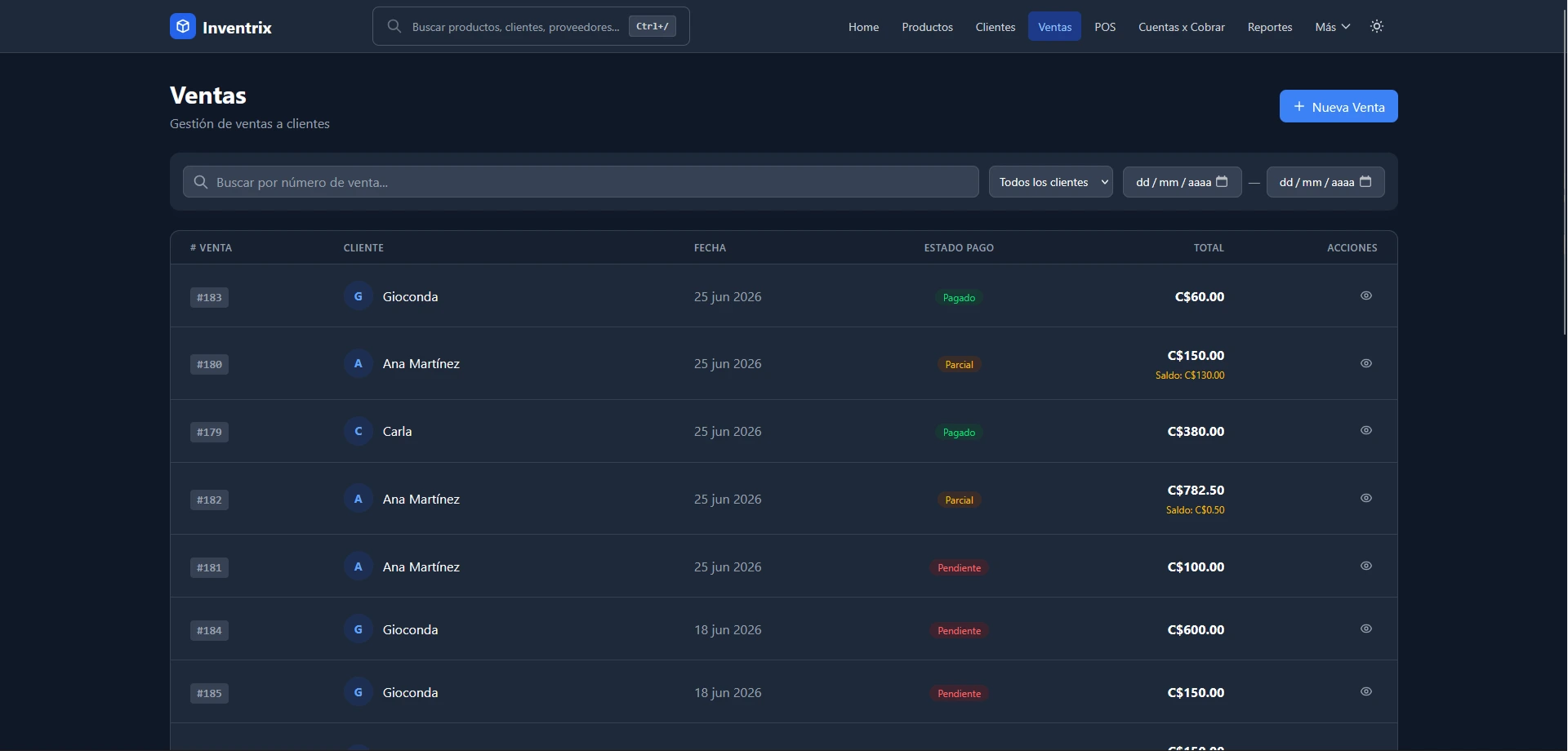
Task: Click the #184 sale number badge
Action: point(209,630)
